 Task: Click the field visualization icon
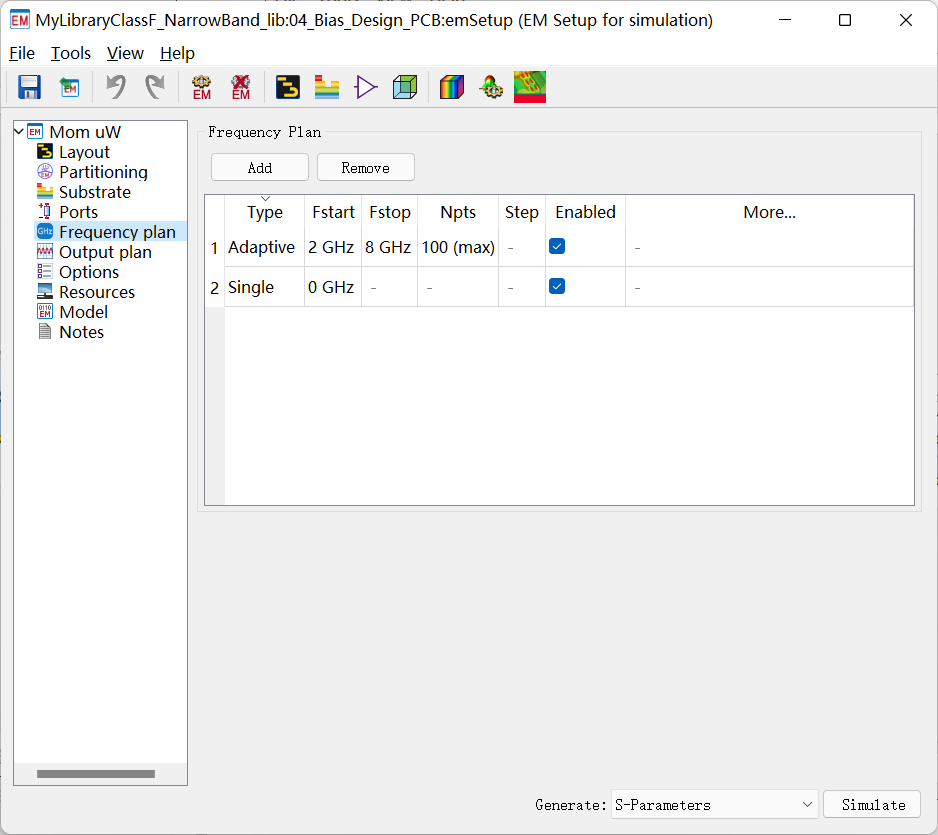tap(530, 87)
